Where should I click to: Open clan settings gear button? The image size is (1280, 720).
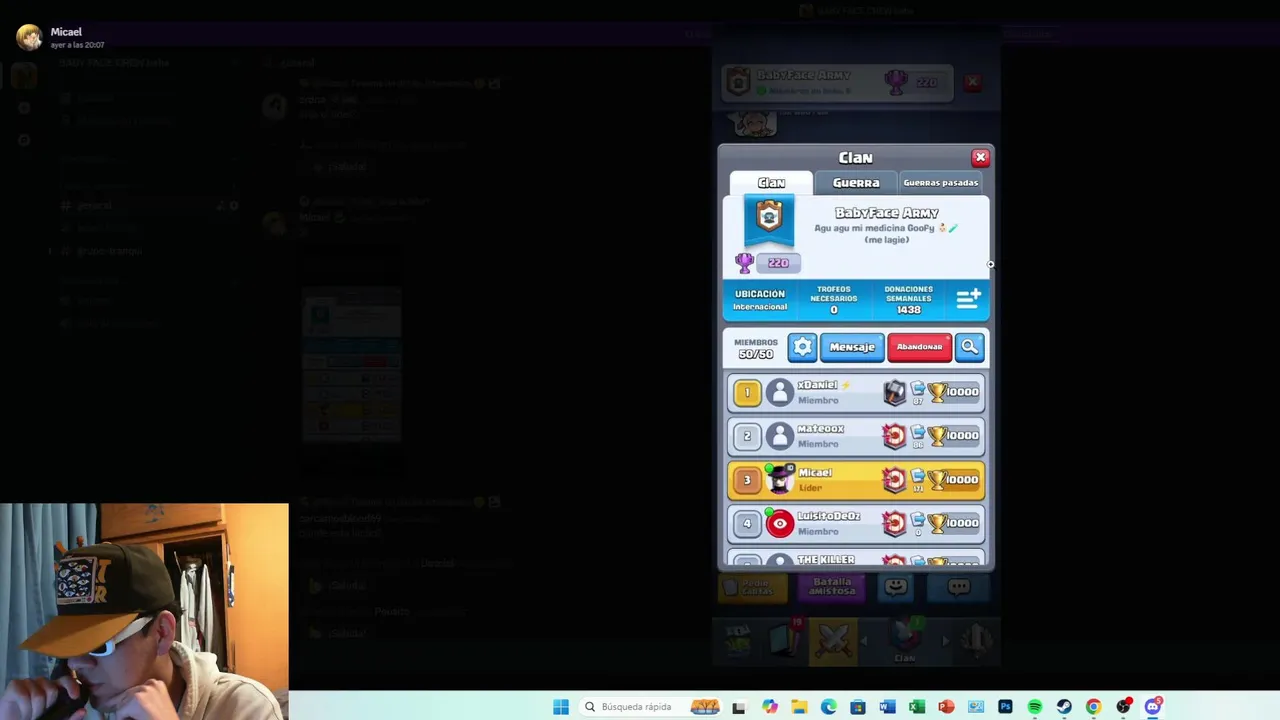tap(802, 347)
